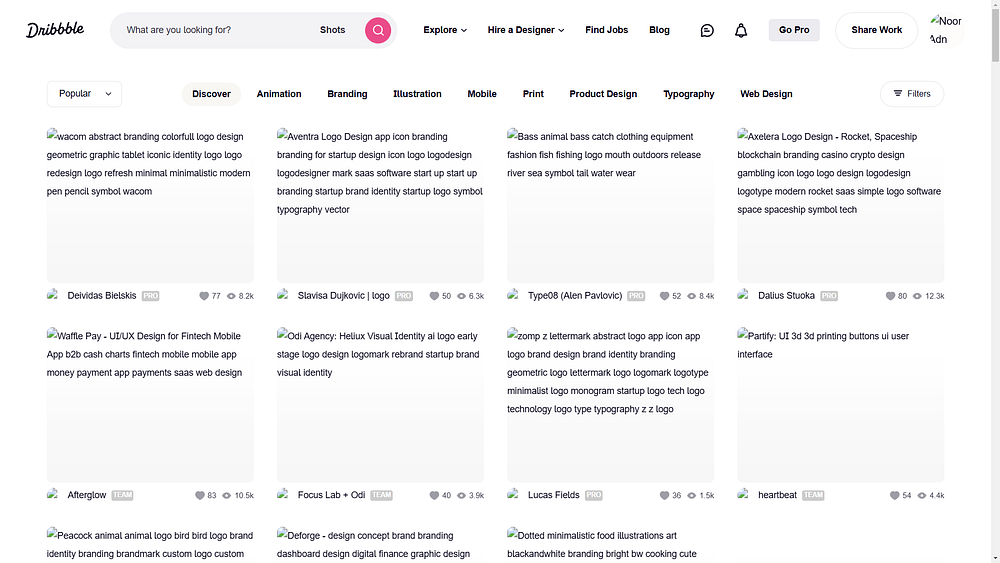Select the Mobile category tab
This screenshot has height=563, width=1000.
[x=482, y=94]
